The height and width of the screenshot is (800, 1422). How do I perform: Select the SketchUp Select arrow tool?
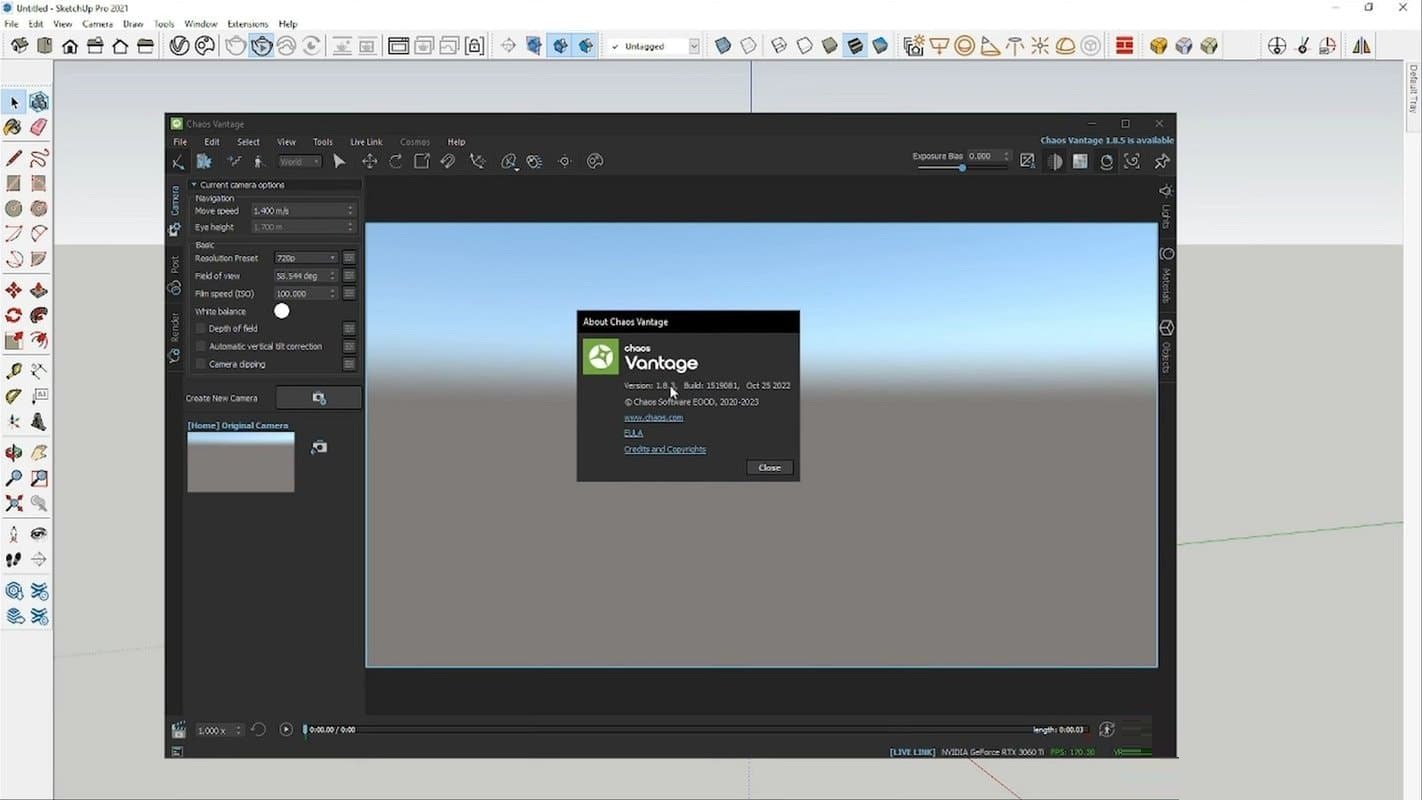tap(14, 102)
